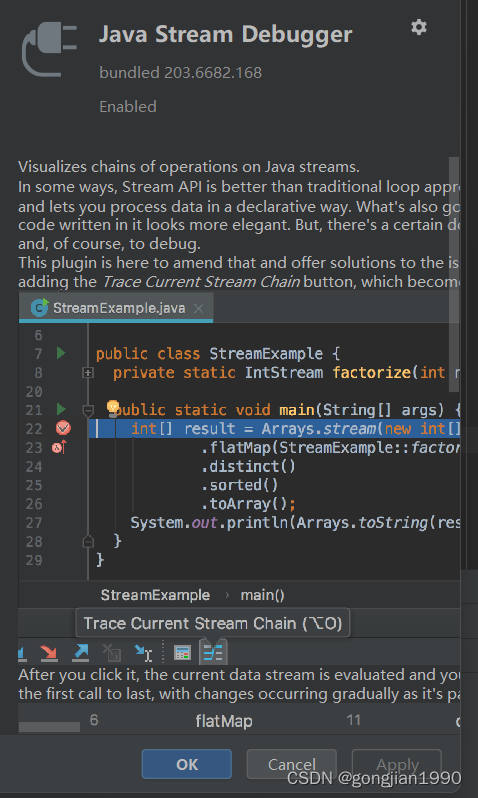Click the Java Stream Debugger title
478x798 pixels.
[226, 34]
